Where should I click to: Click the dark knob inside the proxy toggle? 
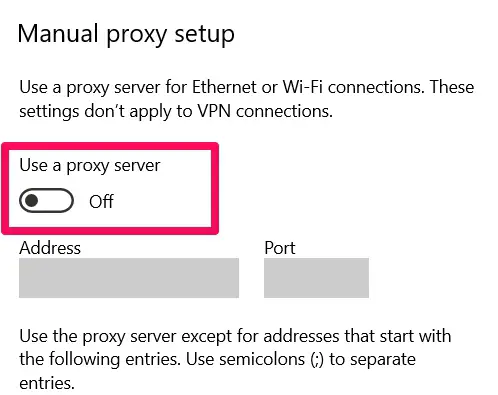pos(32,201)
